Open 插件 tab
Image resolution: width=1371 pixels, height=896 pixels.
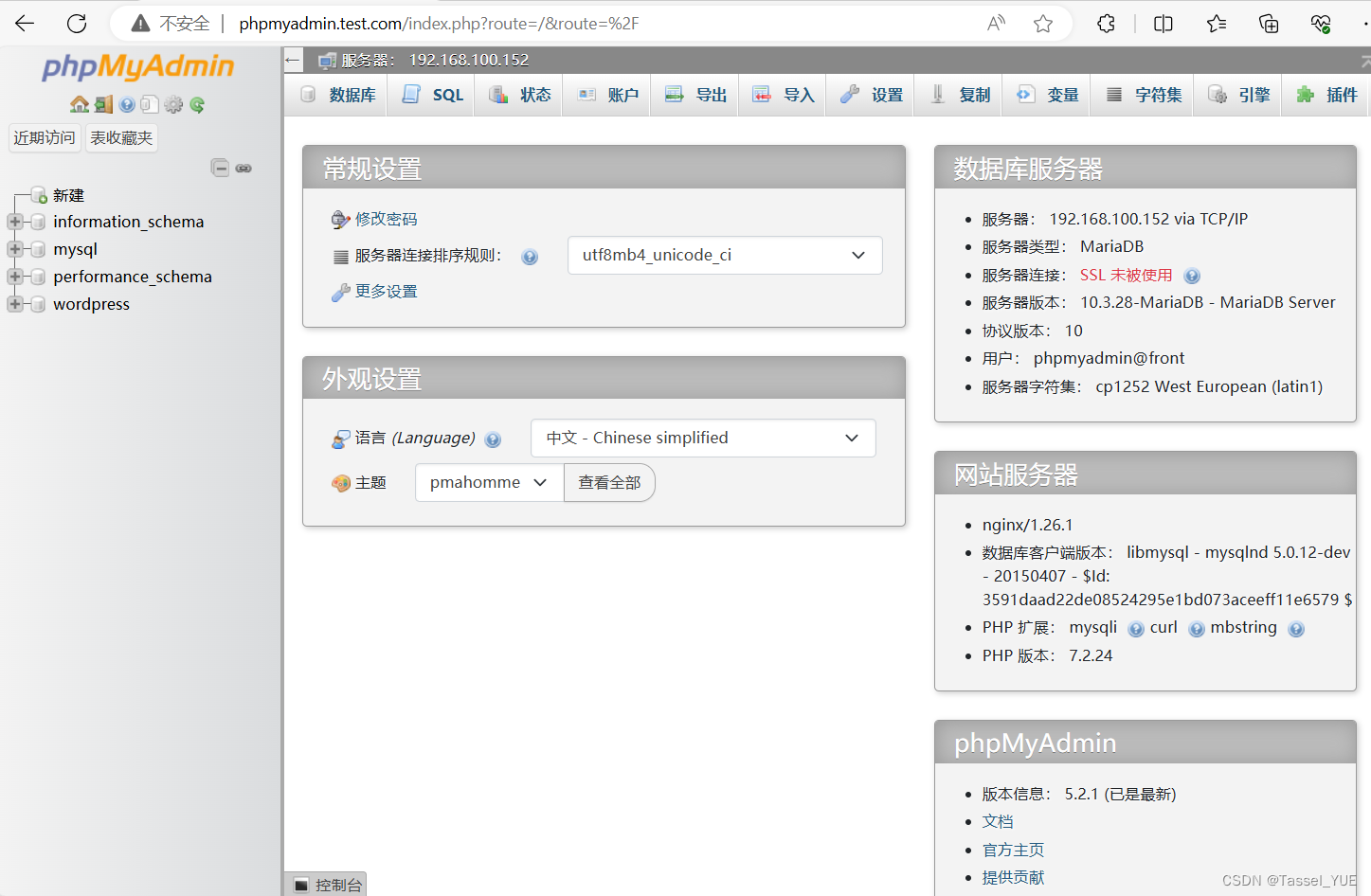(x=1326, y=95)
